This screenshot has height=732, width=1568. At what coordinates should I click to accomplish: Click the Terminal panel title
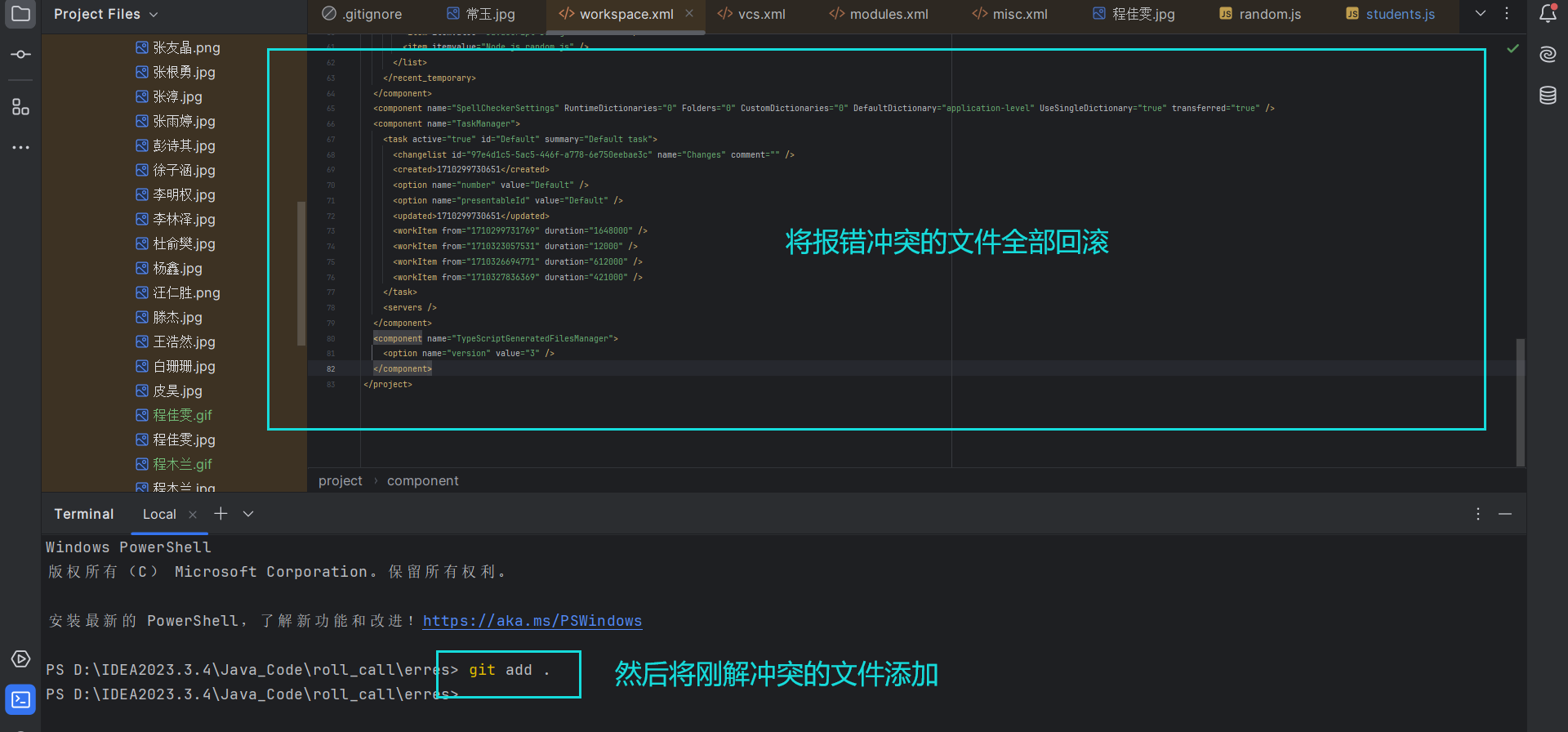click(84, 514)
